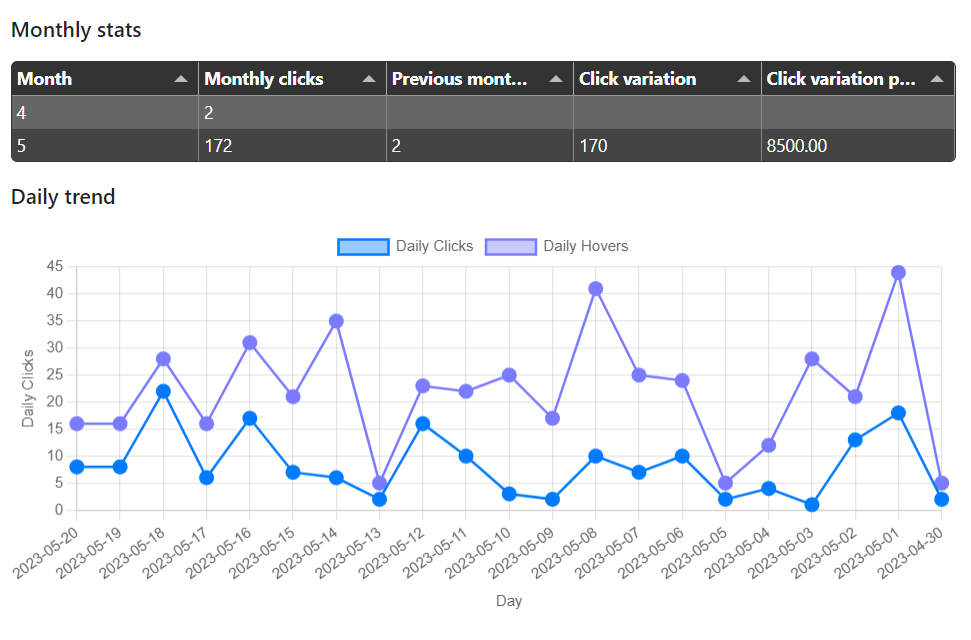Sort by Monthly clicks arrow icon
This screenshot has height=640, width=971.
[x=369, y=79]
